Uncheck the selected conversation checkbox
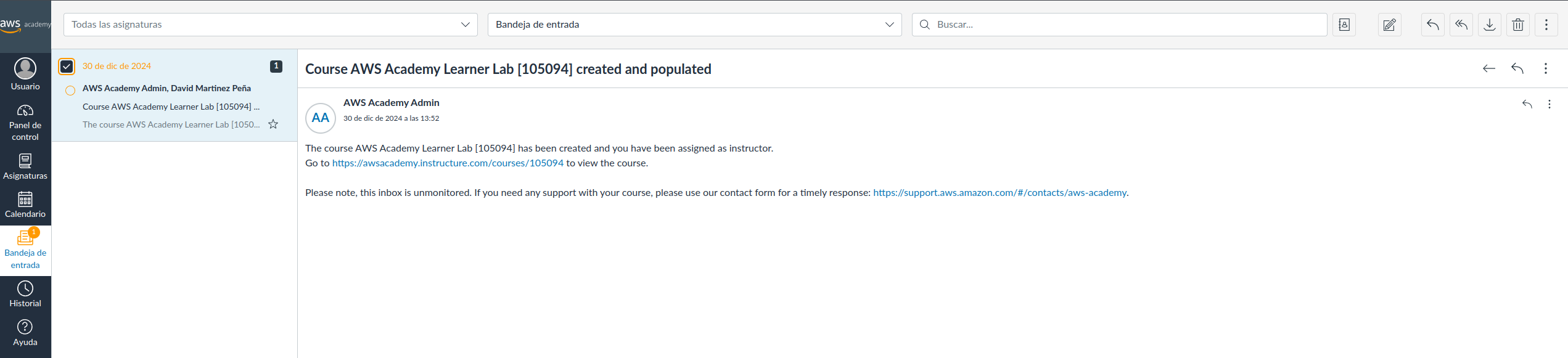This screenshot has height=358, width=1568. (x=67, y=66)
